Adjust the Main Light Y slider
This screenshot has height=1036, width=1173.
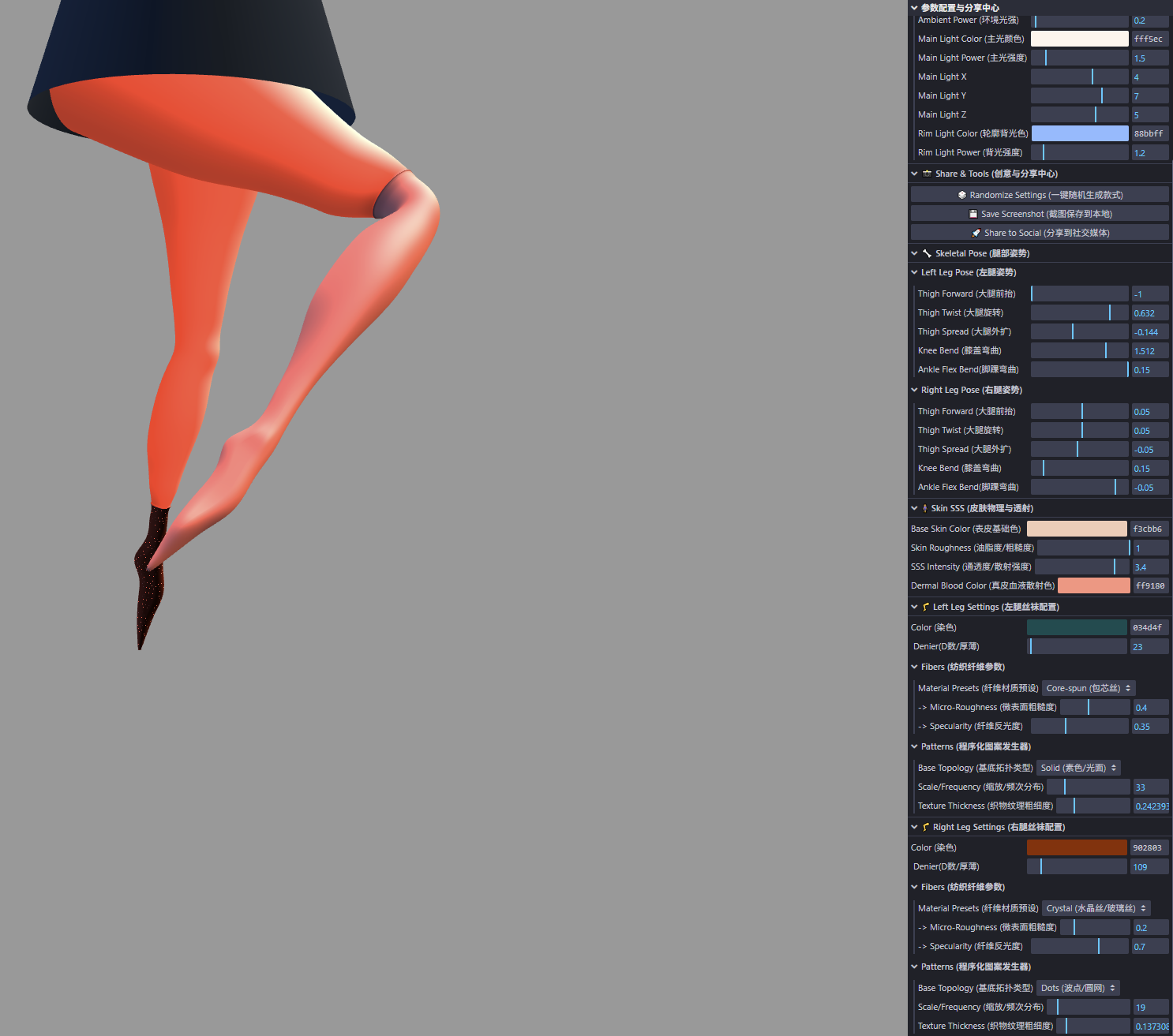tap(1080, 95)
